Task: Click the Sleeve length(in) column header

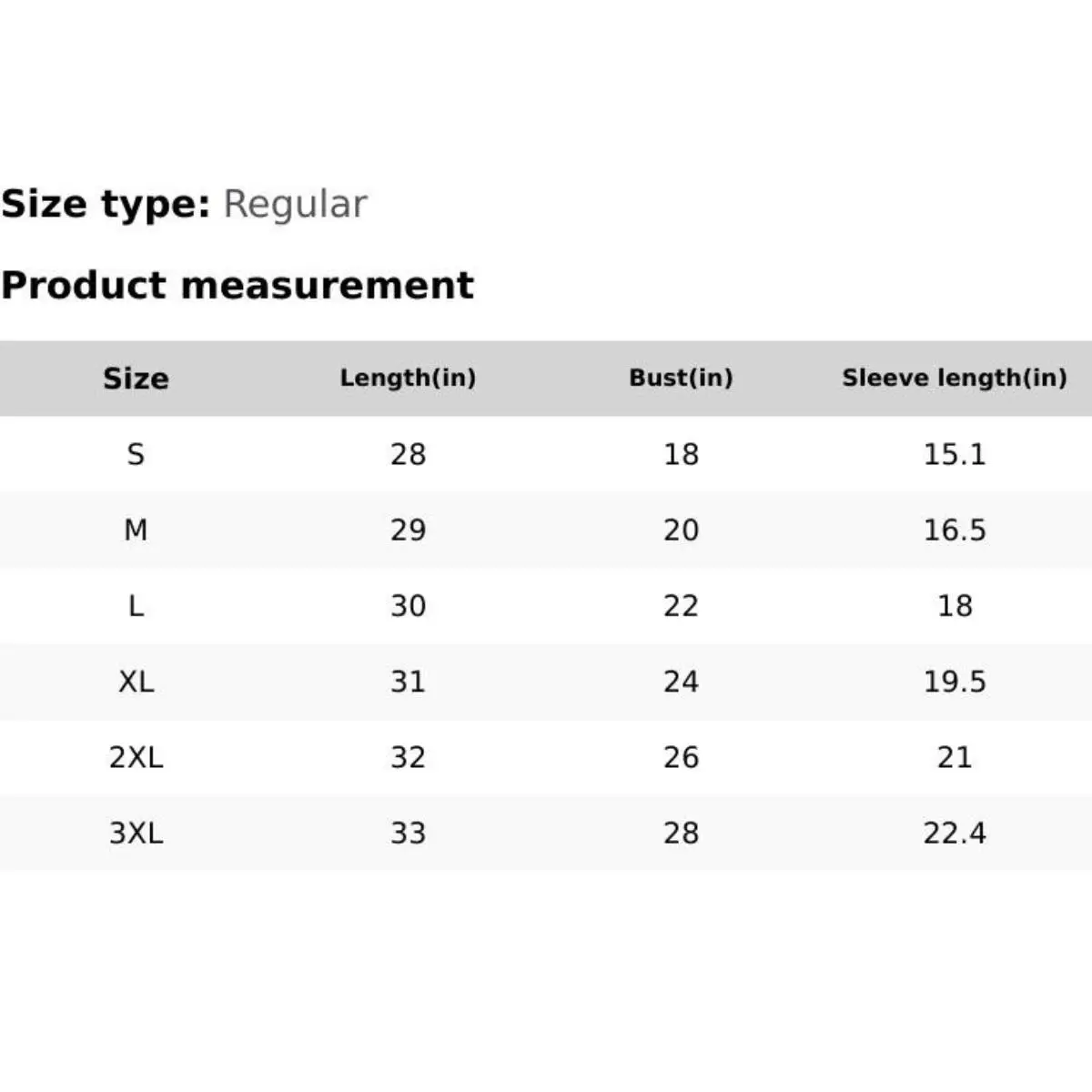Action: point(954,379)
